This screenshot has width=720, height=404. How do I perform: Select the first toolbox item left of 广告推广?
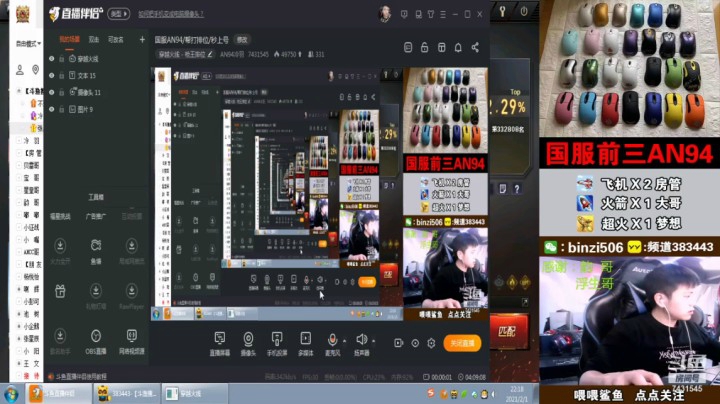pos(60,216)
